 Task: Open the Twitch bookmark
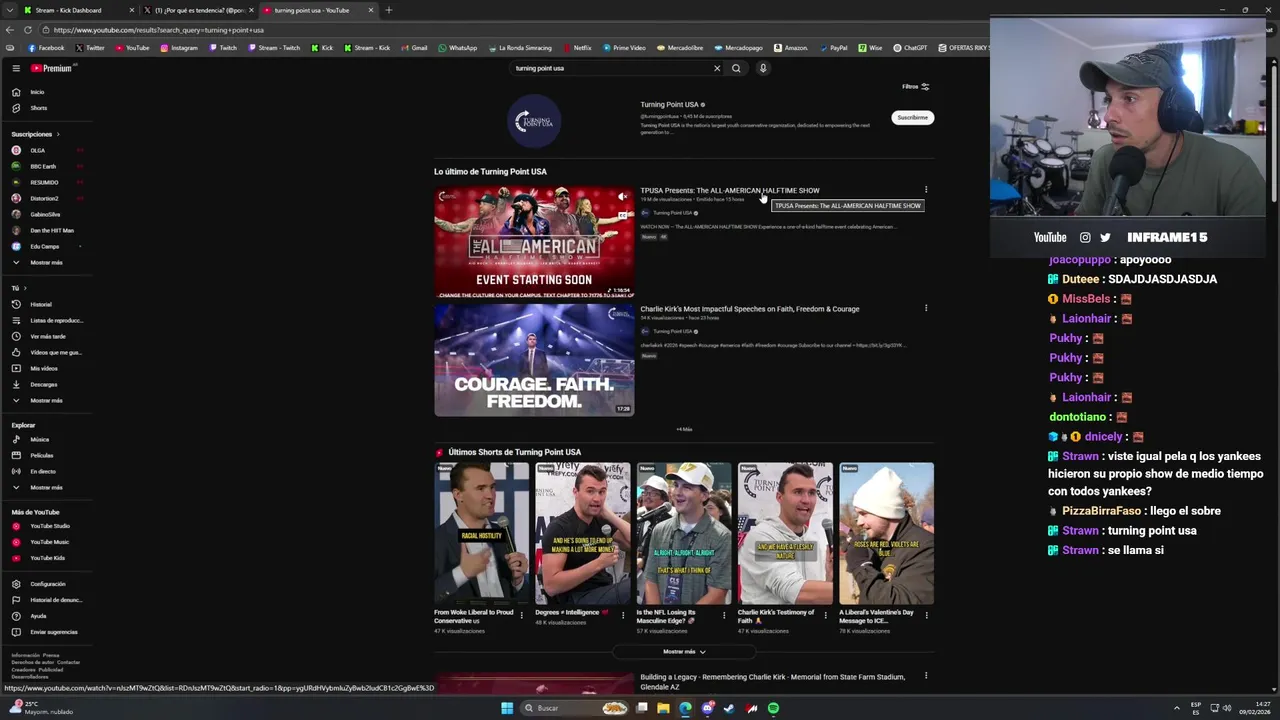pos(223,48)
